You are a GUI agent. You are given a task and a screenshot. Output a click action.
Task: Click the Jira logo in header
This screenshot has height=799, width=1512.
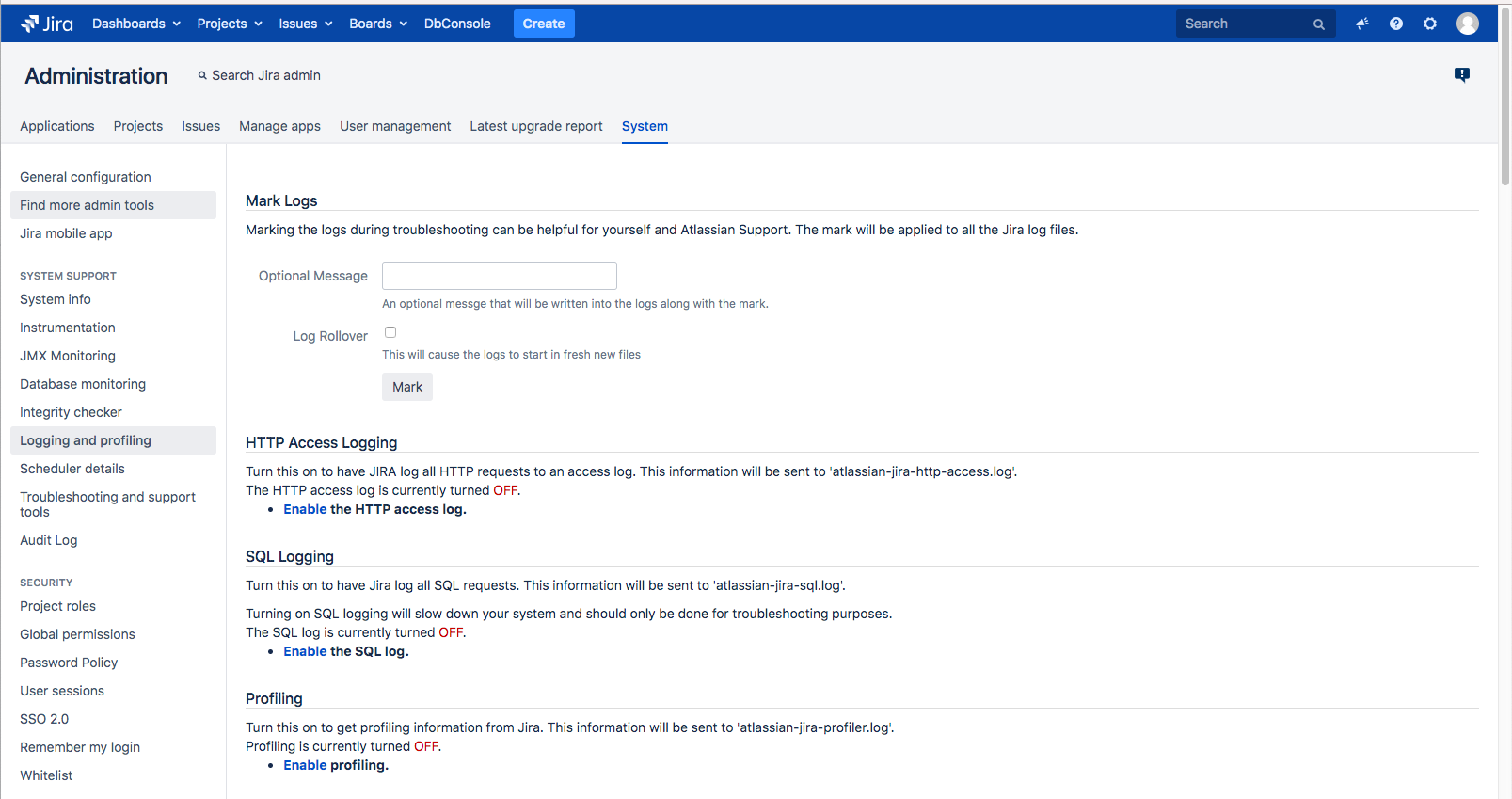pyautogui.click(x=47, y=24)
